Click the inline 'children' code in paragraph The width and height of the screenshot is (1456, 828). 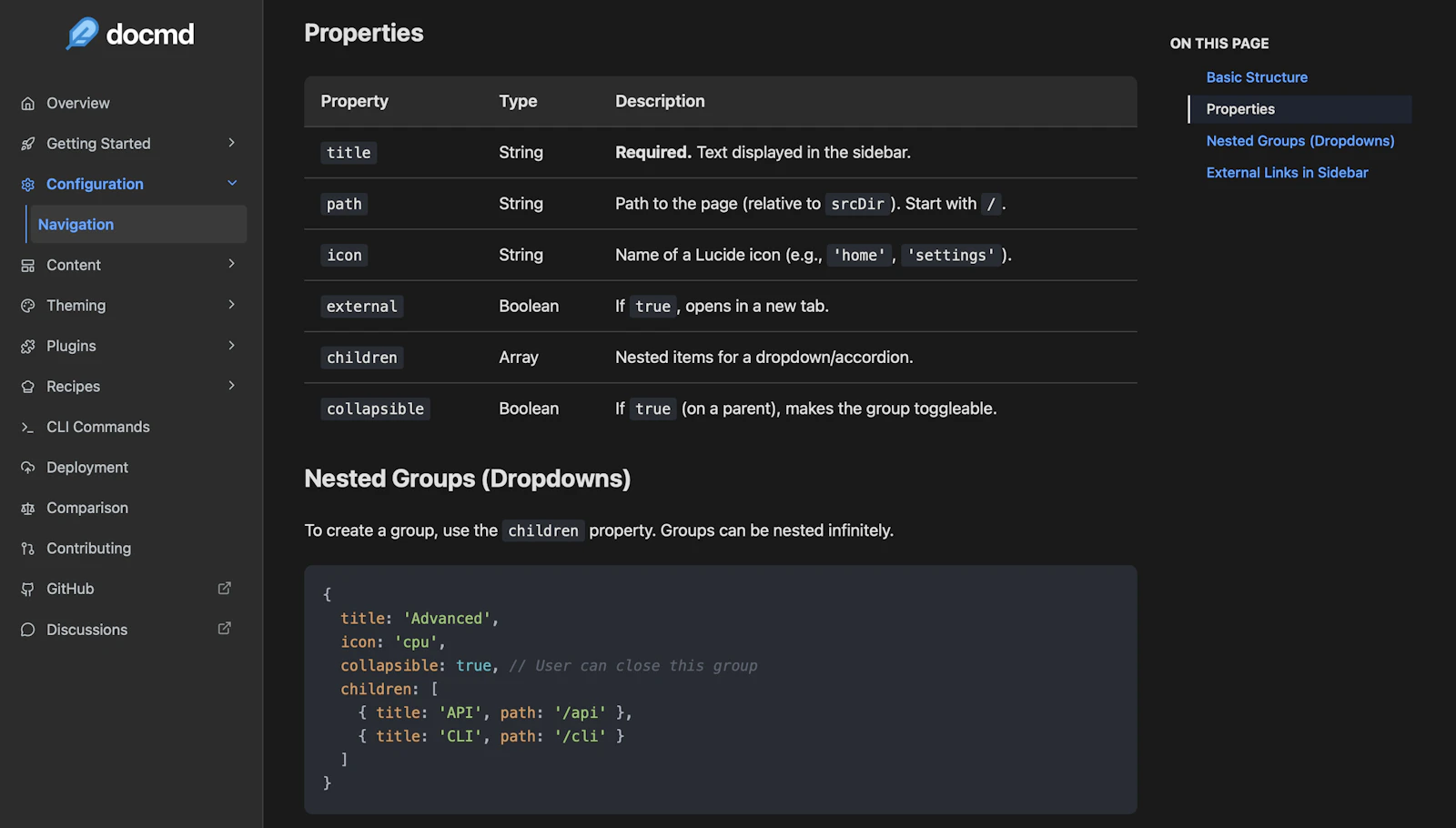pyautogui.click(x=543, y=530)
